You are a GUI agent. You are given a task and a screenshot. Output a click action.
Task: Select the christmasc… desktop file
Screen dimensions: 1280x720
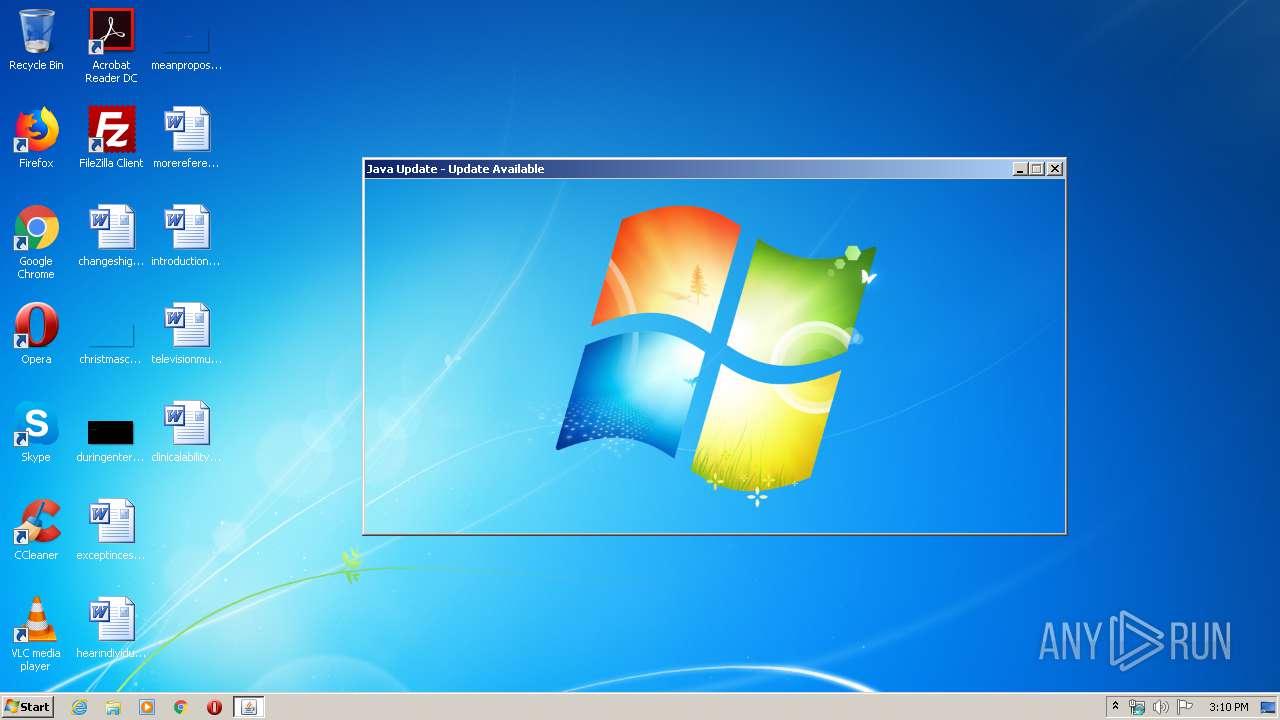point(111,334)
